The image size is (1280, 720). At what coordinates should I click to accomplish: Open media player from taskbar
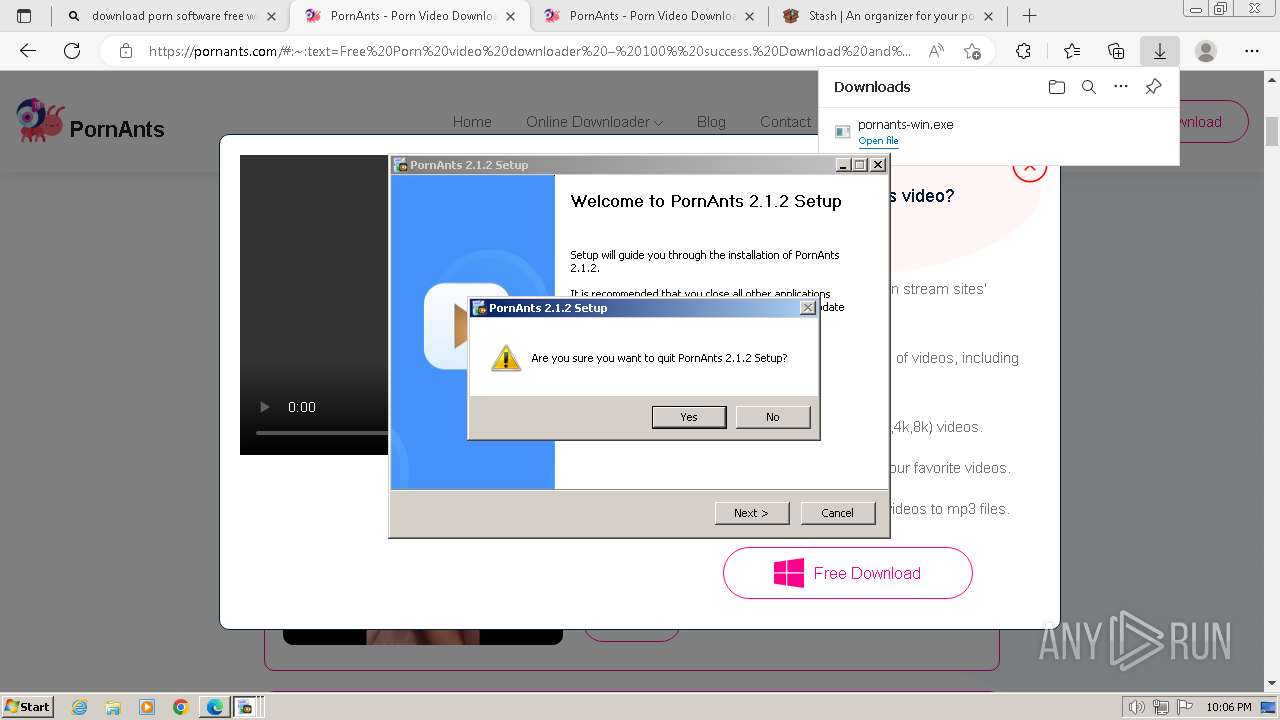coord(147,707)
